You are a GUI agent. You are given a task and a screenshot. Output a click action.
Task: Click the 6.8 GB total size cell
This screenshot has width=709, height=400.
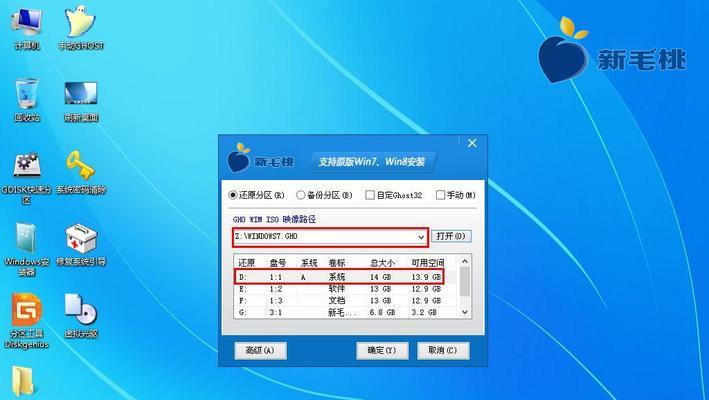tap(383, 313)
